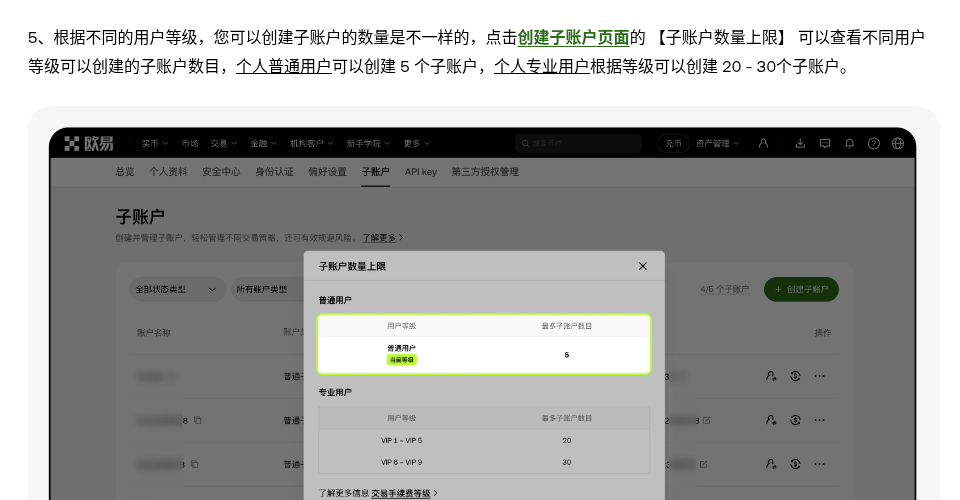Click the VIP 1 - VIP 5 cell

coord(402,441)
